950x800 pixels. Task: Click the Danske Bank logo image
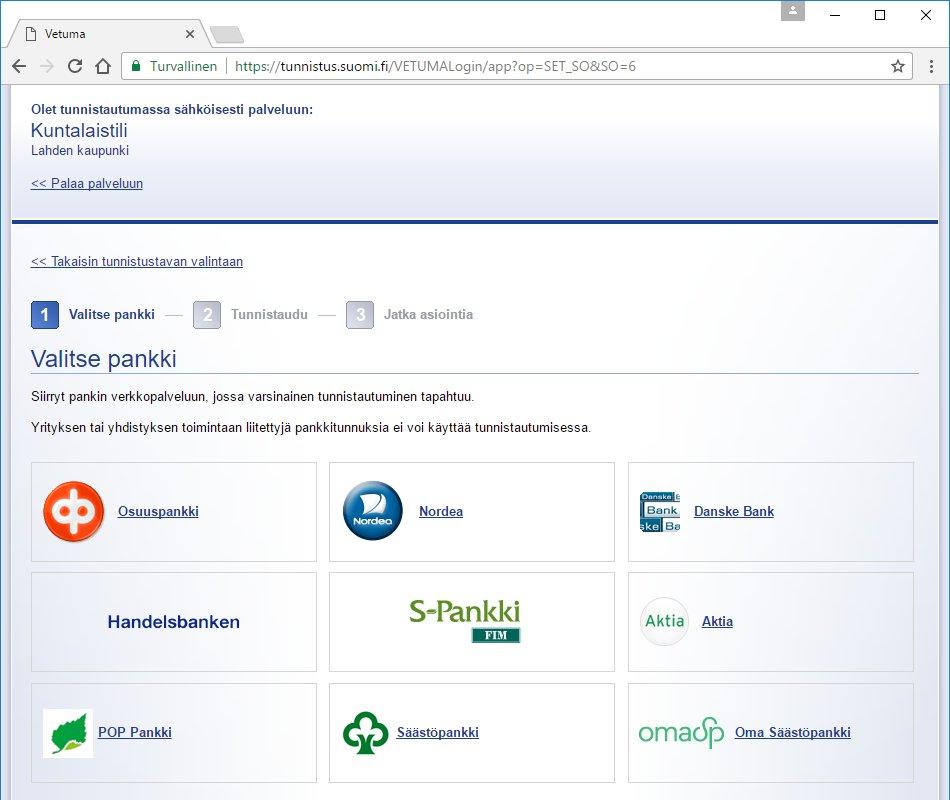click(660, 512)
